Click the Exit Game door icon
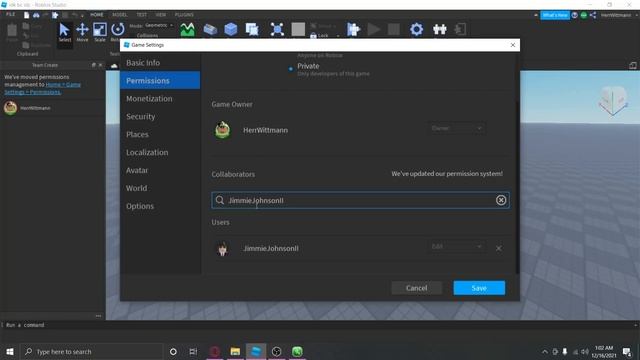 [460, 29]
